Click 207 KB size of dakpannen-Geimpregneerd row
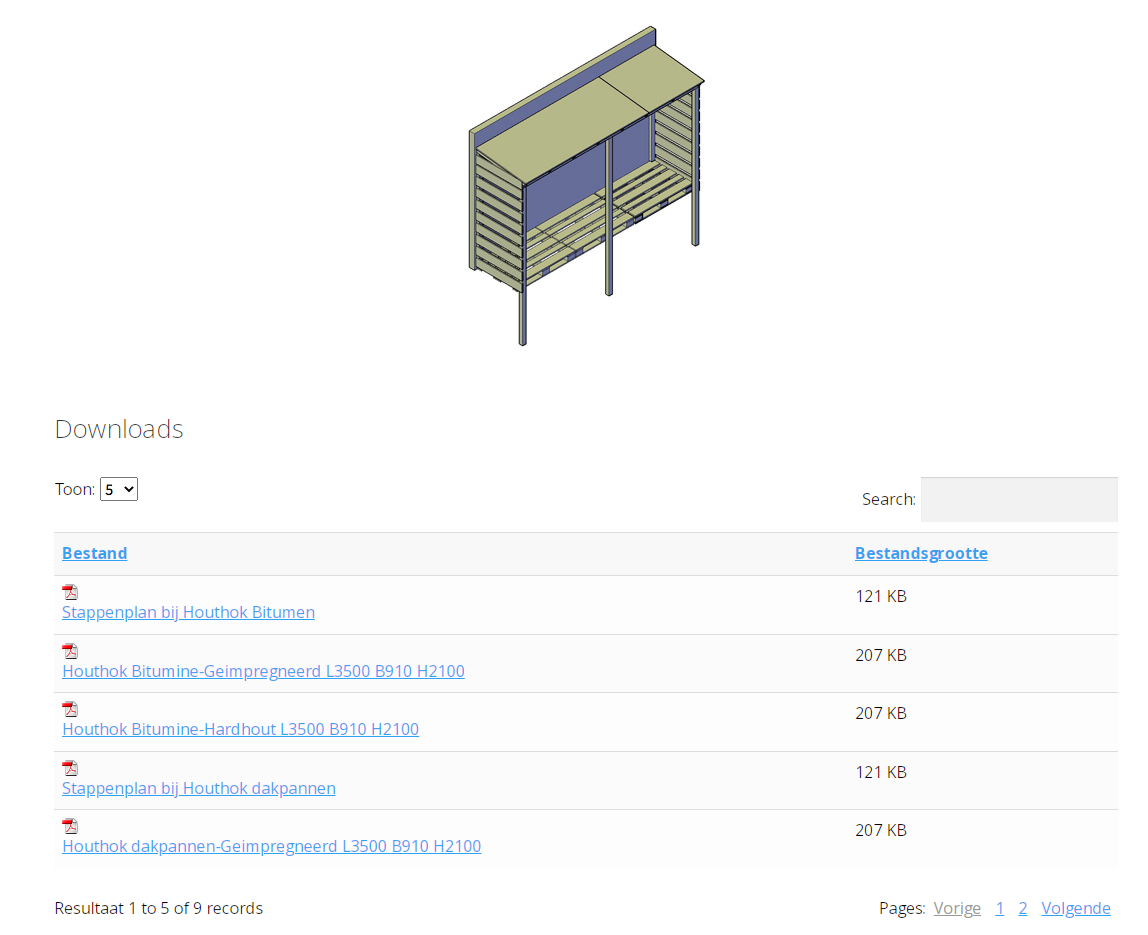Viewport: 1148px width, 935px height. pos(881,830)
